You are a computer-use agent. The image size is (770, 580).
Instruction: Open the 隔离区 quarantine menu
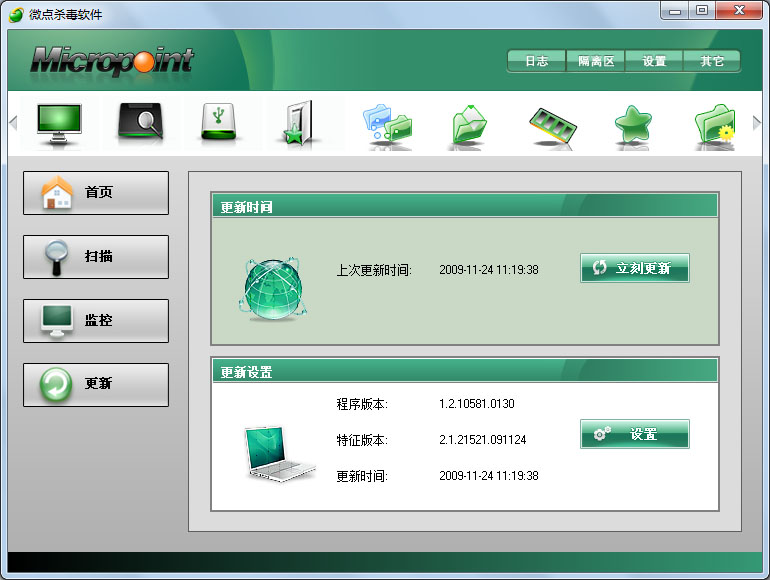tap(596, 61)
